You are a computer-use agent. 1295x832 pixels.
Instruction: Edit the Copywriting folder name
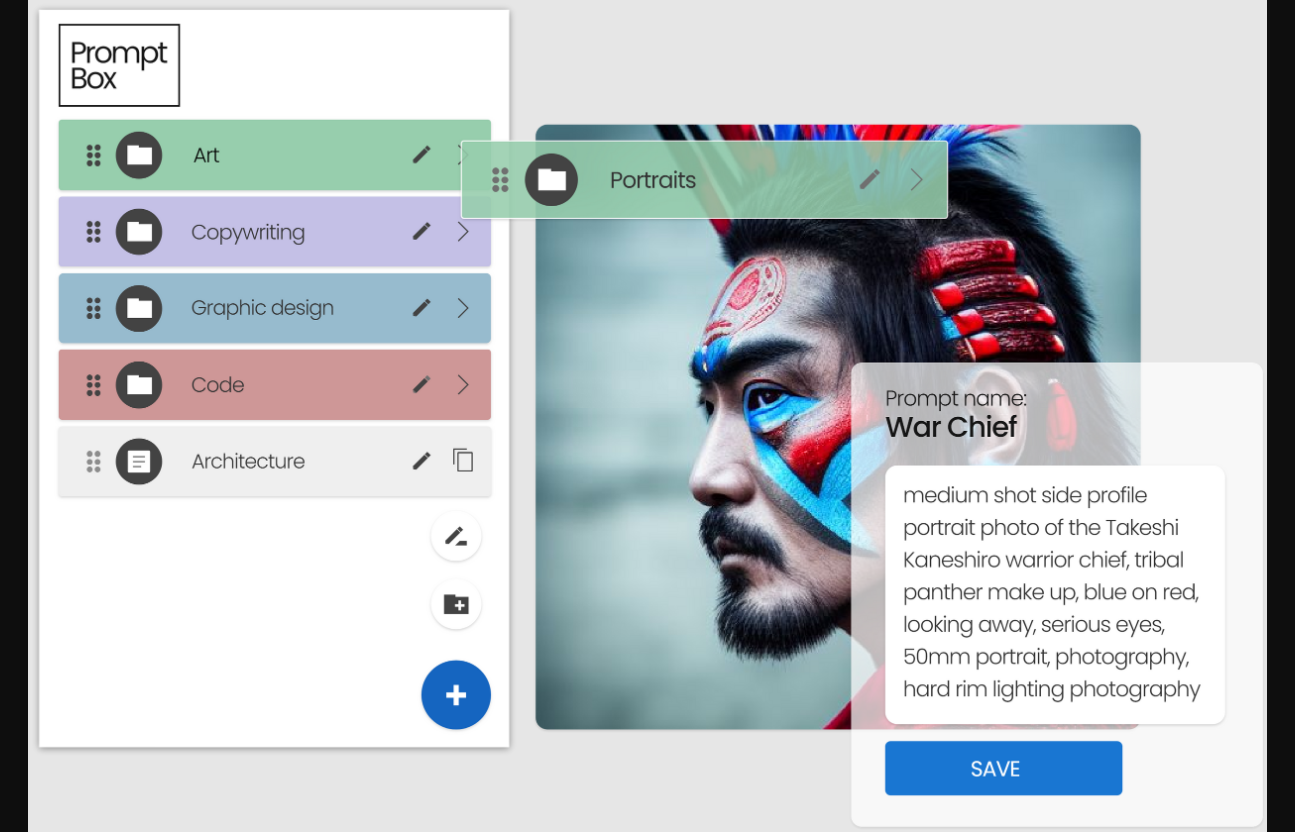click(422, 232)
